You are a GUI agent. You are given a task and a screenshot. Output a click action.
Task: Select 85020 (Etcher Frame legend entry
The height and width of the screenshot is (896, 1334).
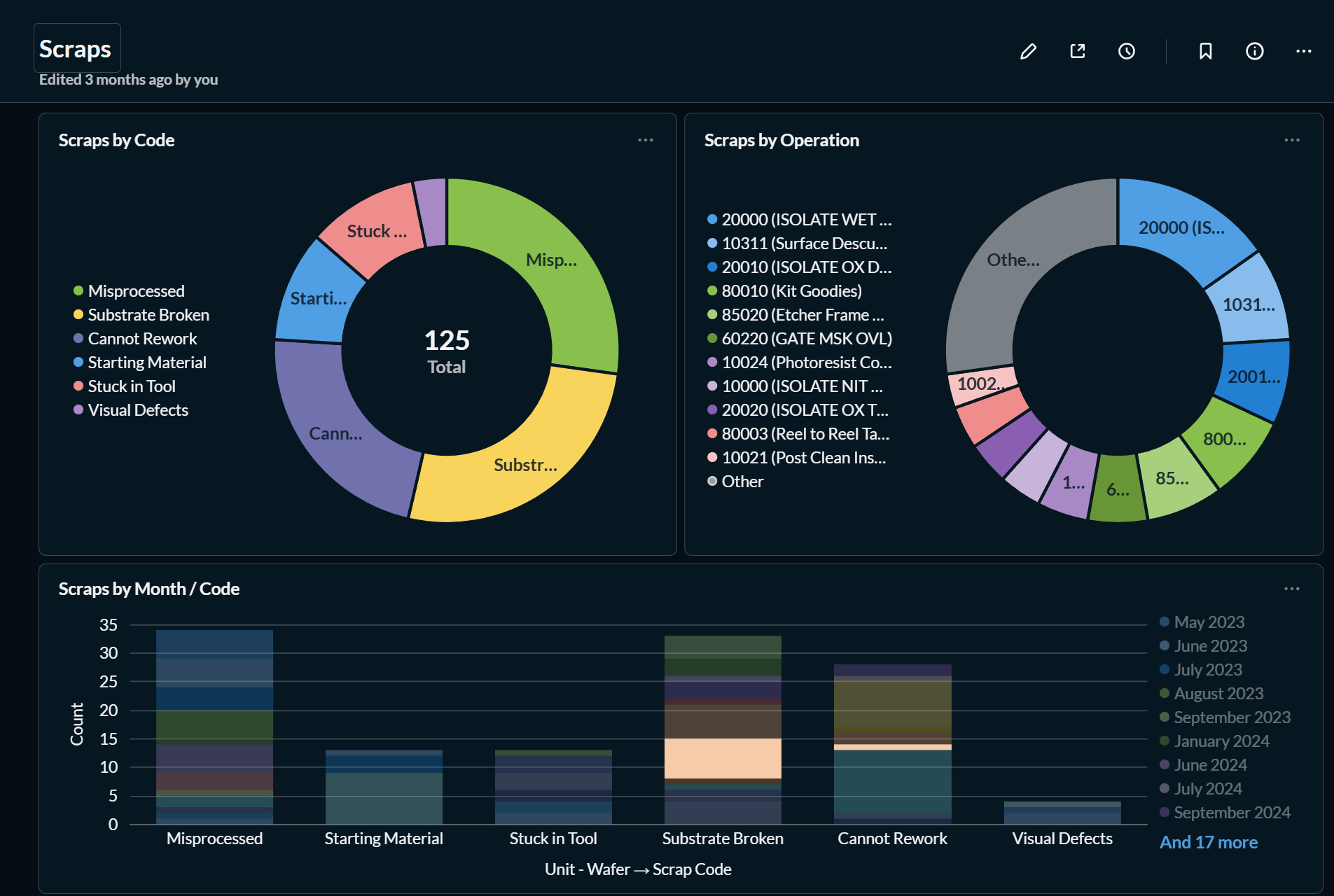(x=796, y=314)
